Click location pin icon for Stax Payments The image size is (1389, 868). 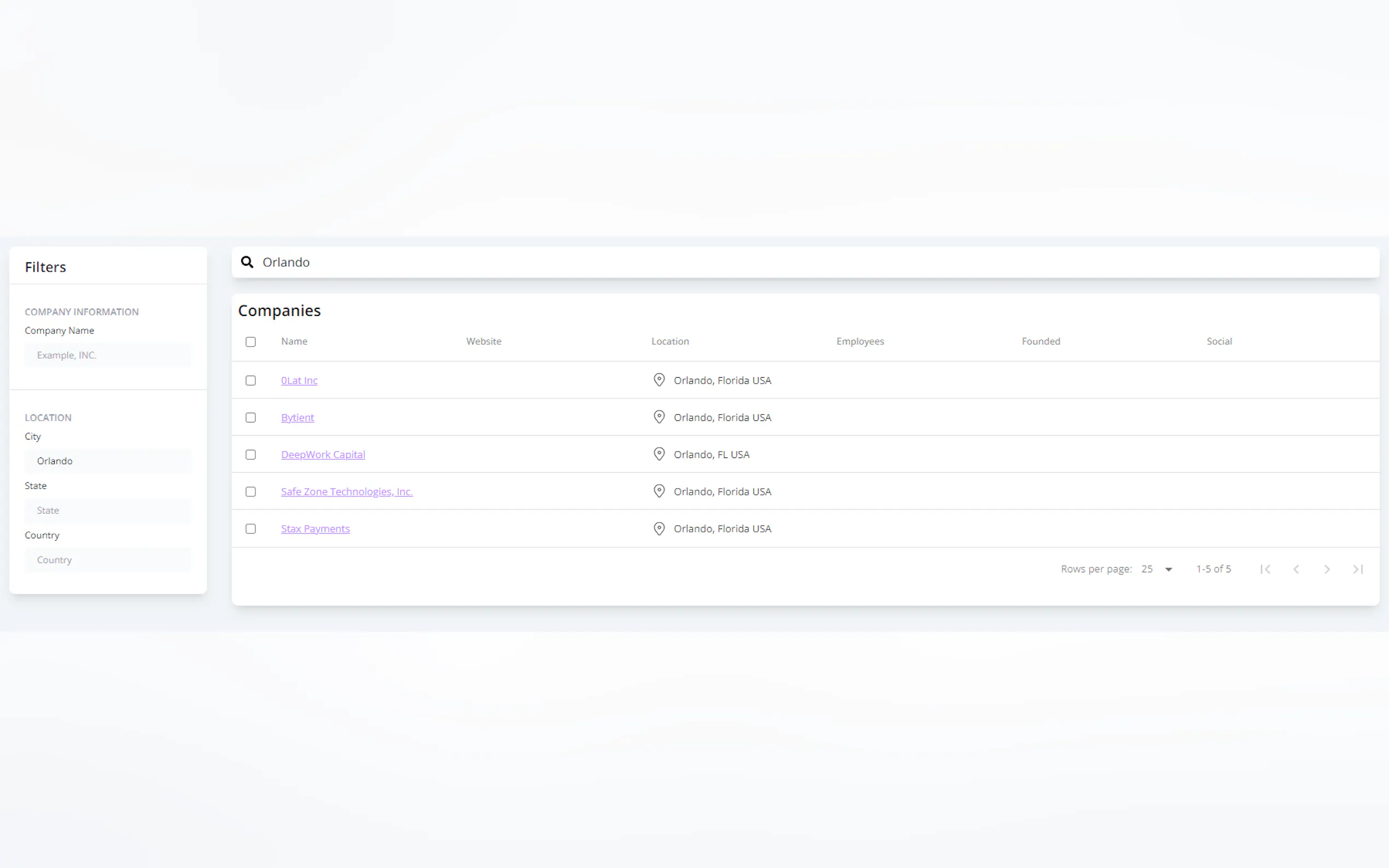coord(658,528)
